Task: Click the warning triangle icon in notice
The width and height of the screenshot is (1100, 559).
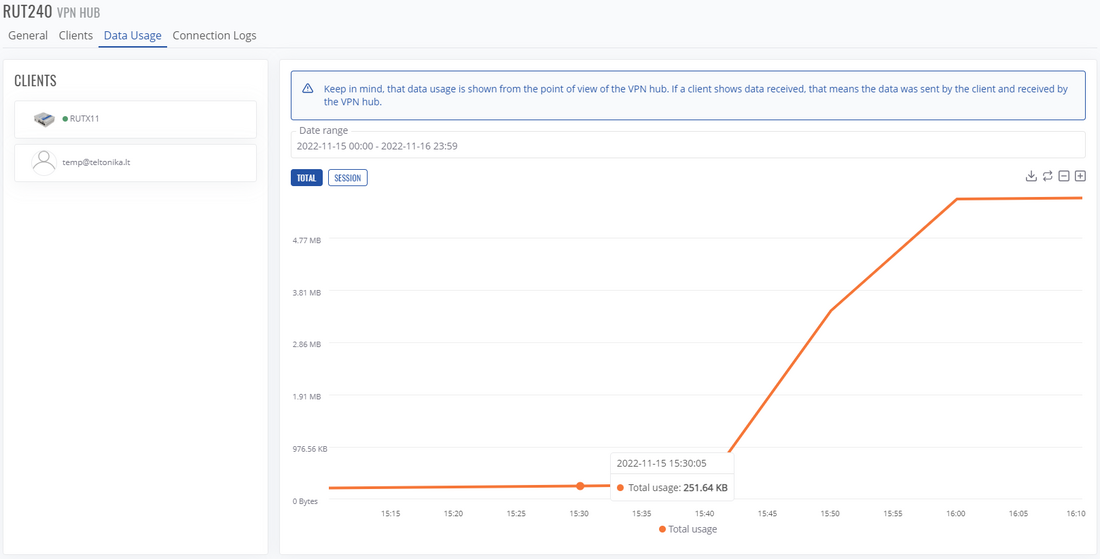Action: click(x=307, y=88)
